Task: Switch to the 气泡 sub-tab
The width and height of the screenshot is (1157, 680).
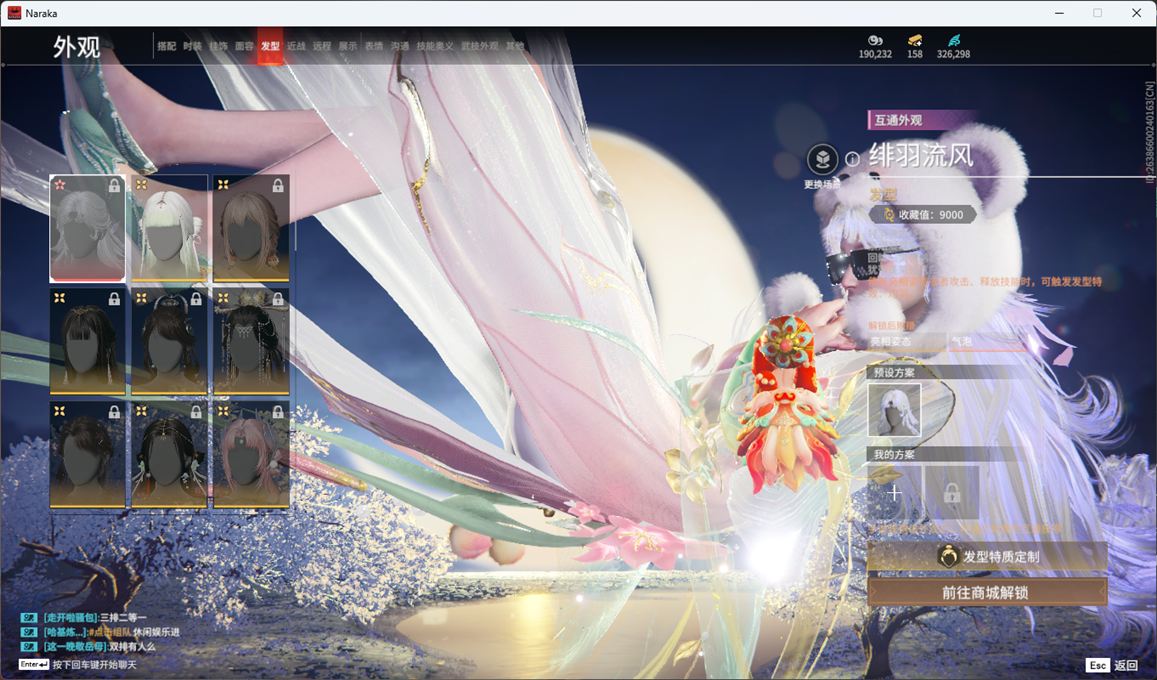Action: [986, 341]
